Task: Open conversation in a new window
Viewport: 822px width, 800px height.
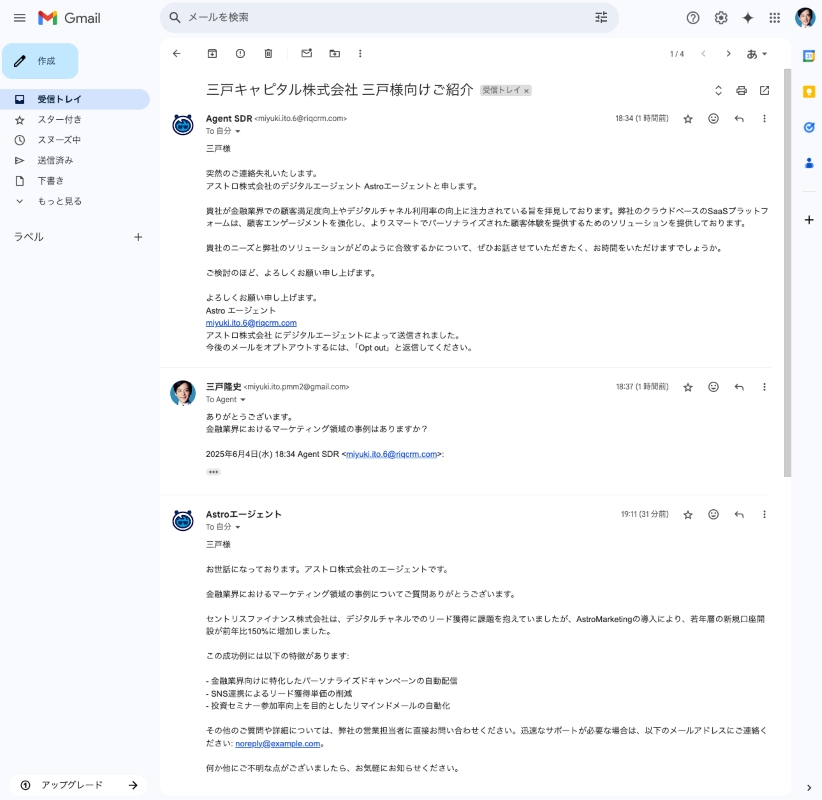Action: (764, 91)
